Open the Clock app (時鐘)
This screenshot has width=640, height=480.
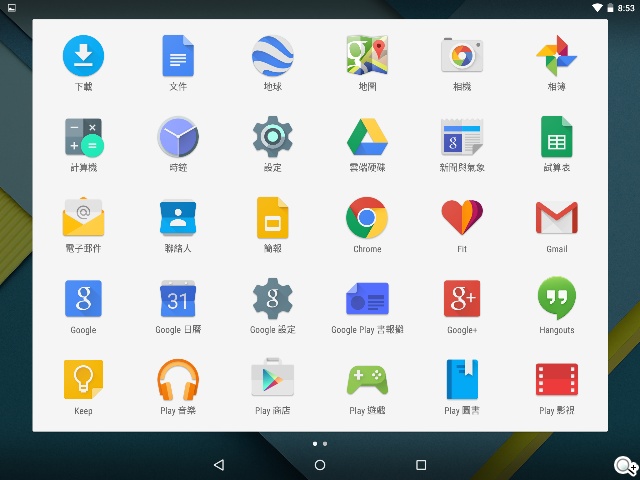pyautogui.click(x=178, y=137)
